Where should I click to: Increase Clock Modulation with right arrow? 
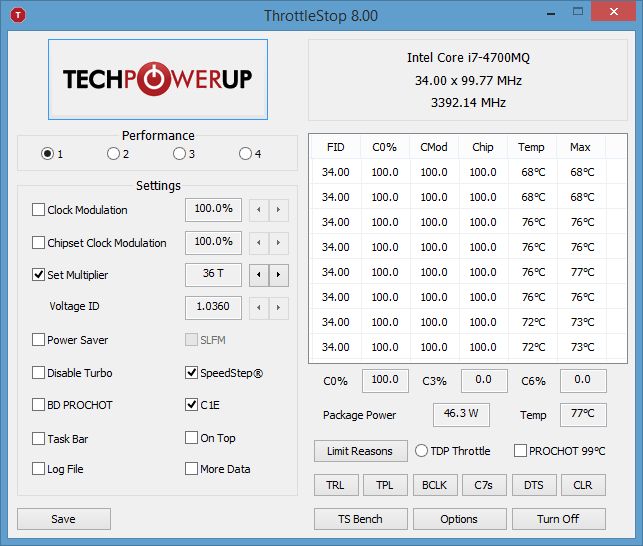278,210
